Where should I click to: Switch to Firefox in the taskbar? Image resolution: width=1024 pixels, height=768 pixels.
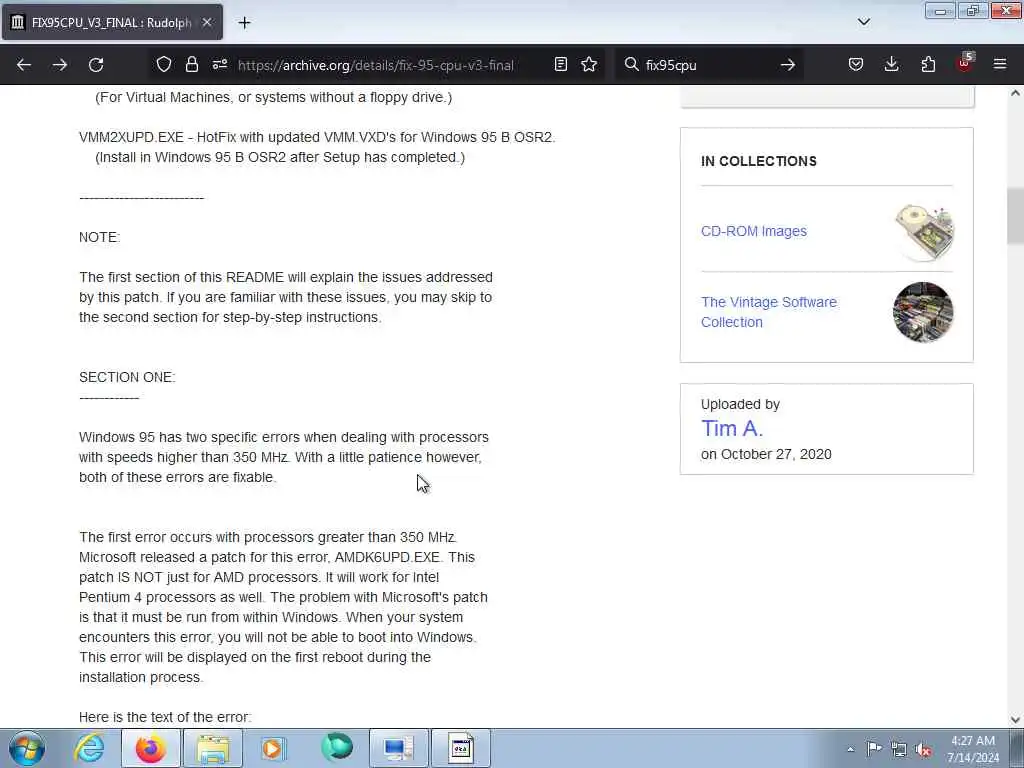[x=151, y=748]
